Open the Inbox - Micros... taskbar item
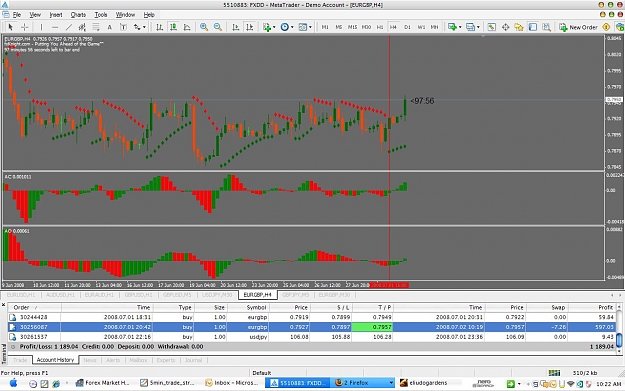 [232, 383]
